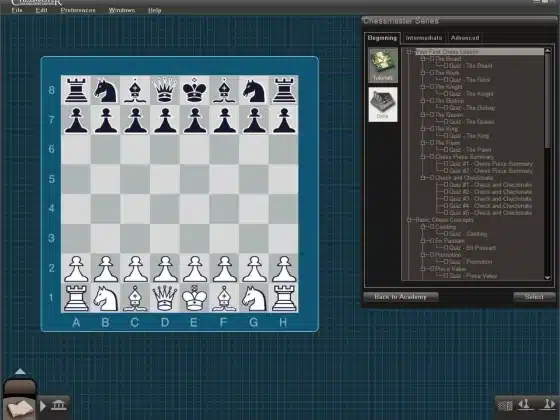This screenshot has height=420, width=560.
Task: Tick the checkbox for The Knight lesson
Action: (x=431, y=86)
